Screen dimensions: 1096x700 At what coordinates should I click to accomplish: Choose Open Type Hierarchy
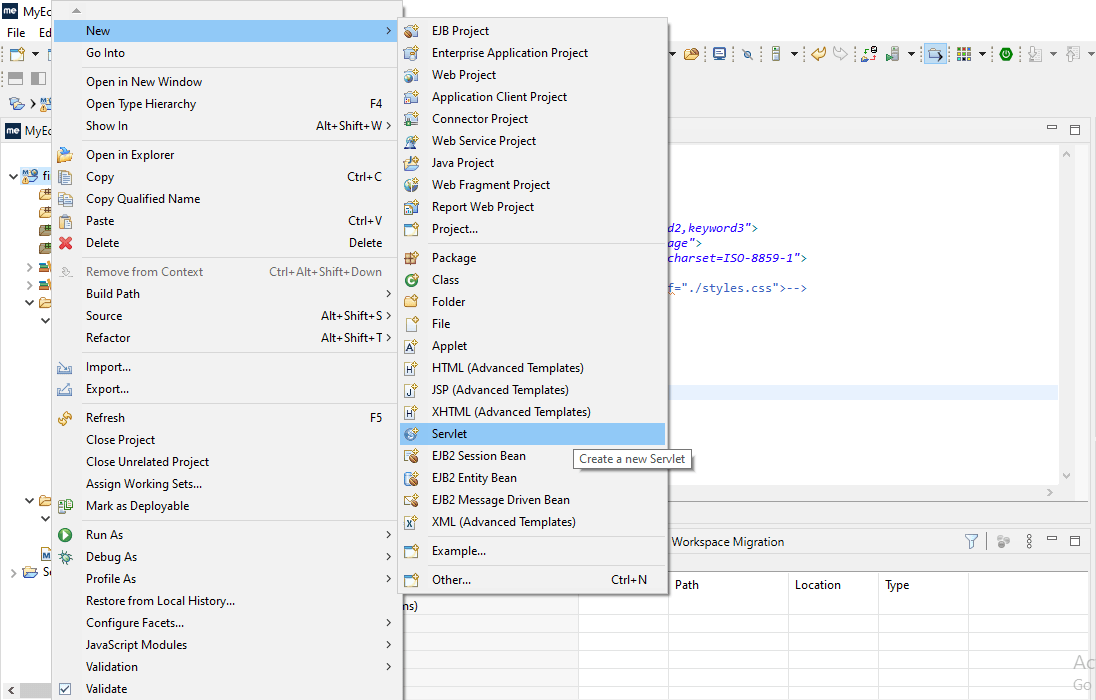pos(225,104)
